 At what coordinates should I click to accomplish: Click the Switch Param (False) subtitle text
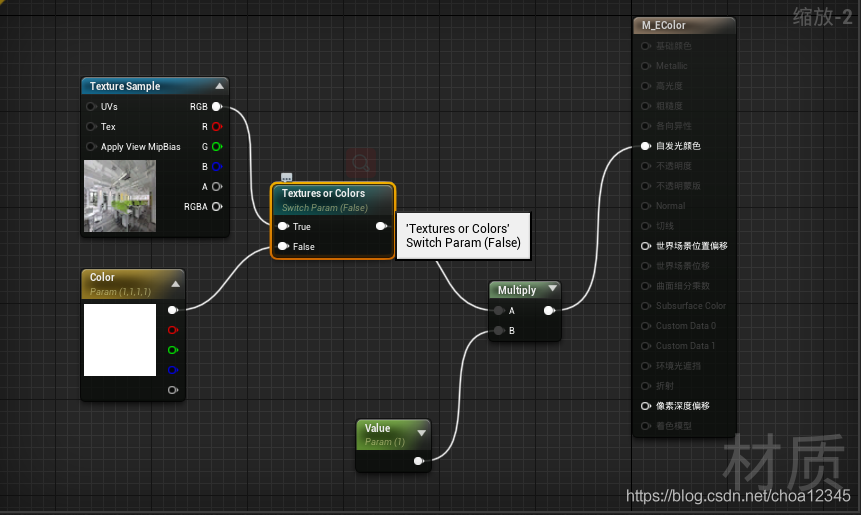(x=325, y=208)
